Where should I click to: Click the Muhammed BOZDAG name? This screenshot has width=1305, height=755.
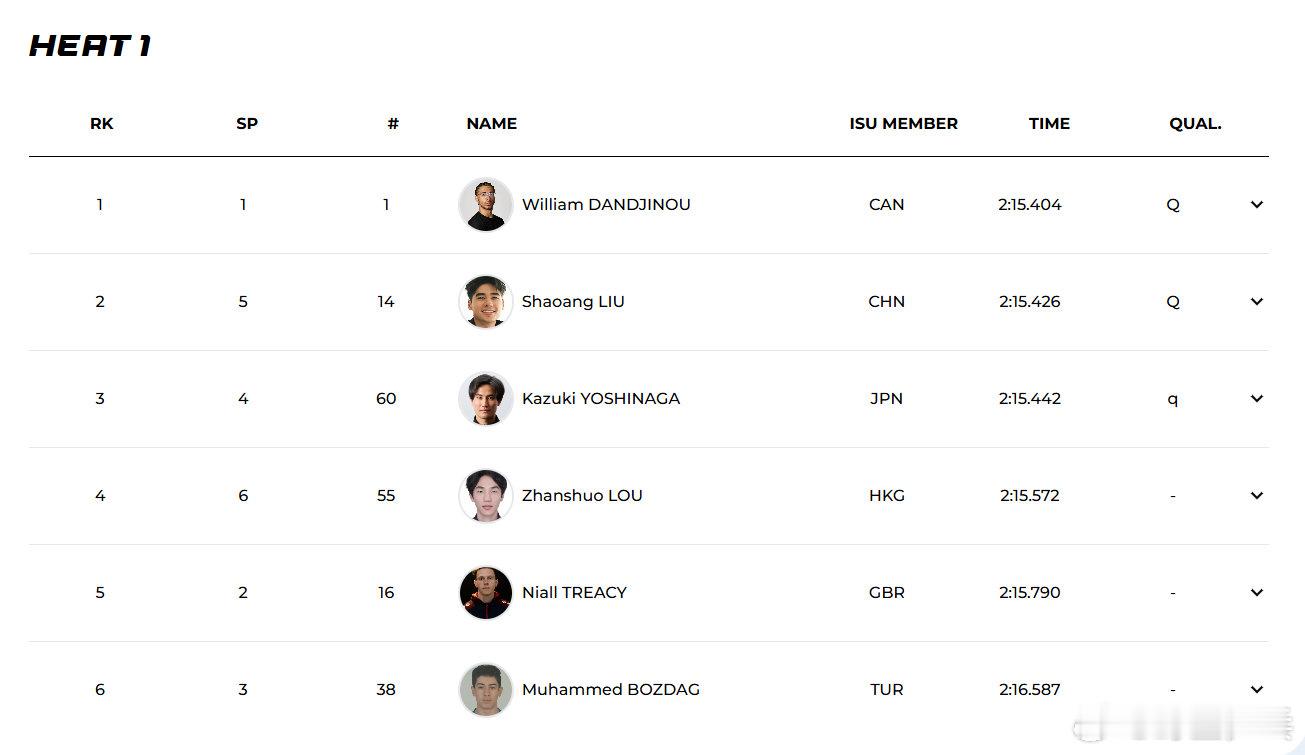[x=610, y=690]
